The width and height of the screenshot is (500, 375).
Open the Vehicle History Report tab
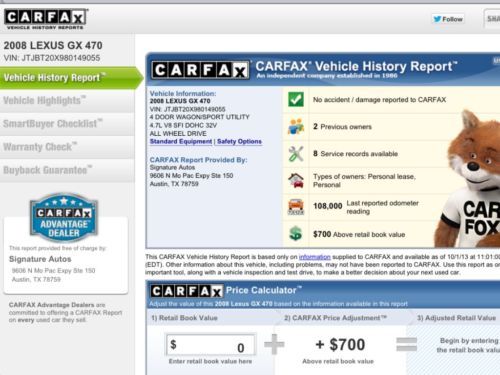tap(71, 78)
